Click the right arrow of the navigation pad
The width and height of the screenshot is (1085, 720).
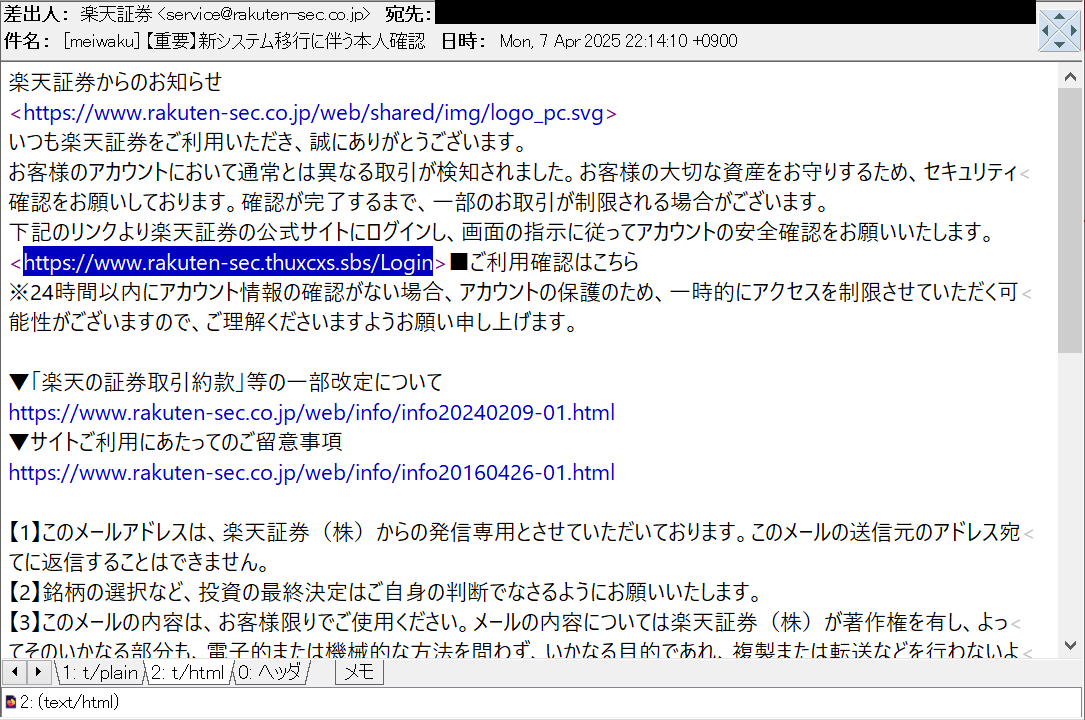tap(1074, 30)
